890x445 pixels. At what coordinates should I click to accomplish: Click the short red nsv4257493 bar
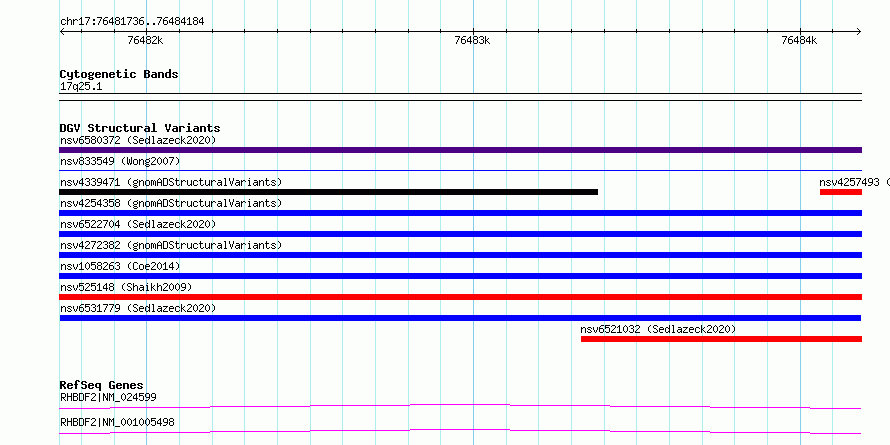[x=841, y=192]
